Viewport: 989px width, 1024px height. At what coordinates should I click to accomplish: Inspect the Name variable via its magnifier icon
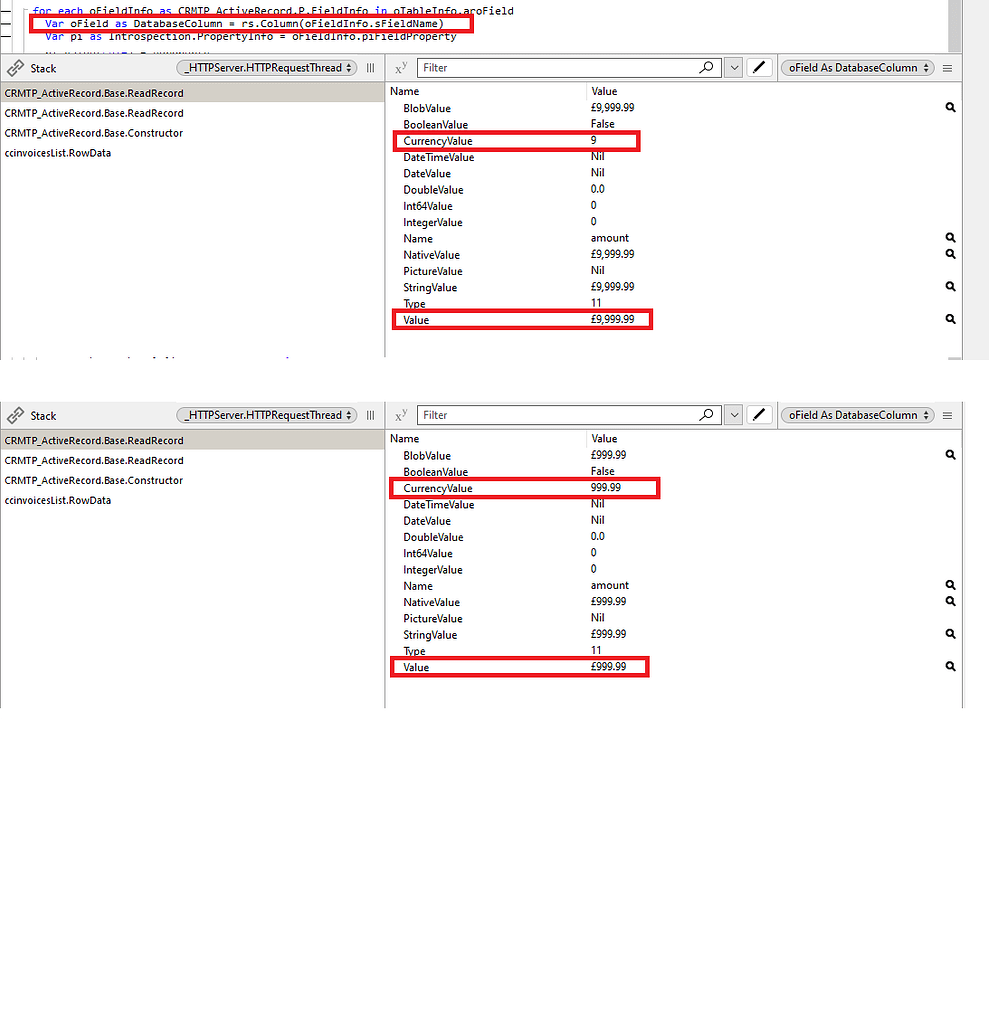[949, 238]
